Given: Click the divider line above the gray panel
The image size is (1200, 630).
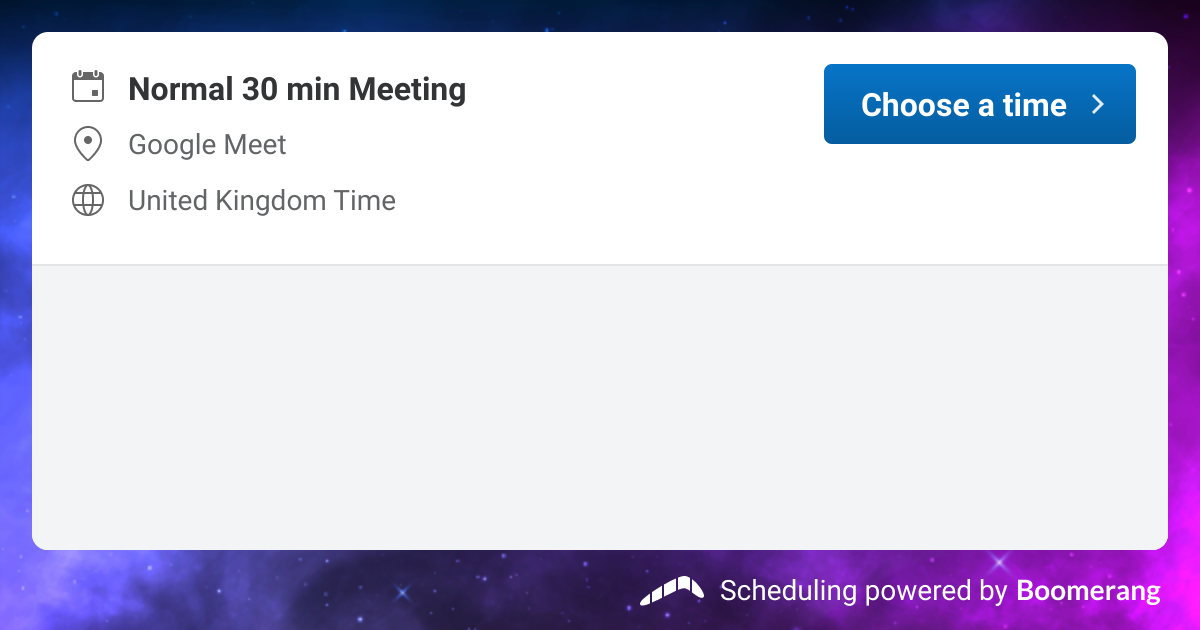Looking at the screenshot, I should [600, 265].
